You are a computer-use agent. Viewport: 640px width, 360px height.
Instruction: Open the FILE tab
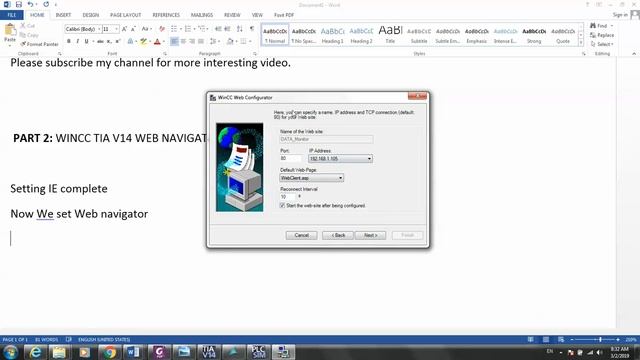(x=12, y=15)
